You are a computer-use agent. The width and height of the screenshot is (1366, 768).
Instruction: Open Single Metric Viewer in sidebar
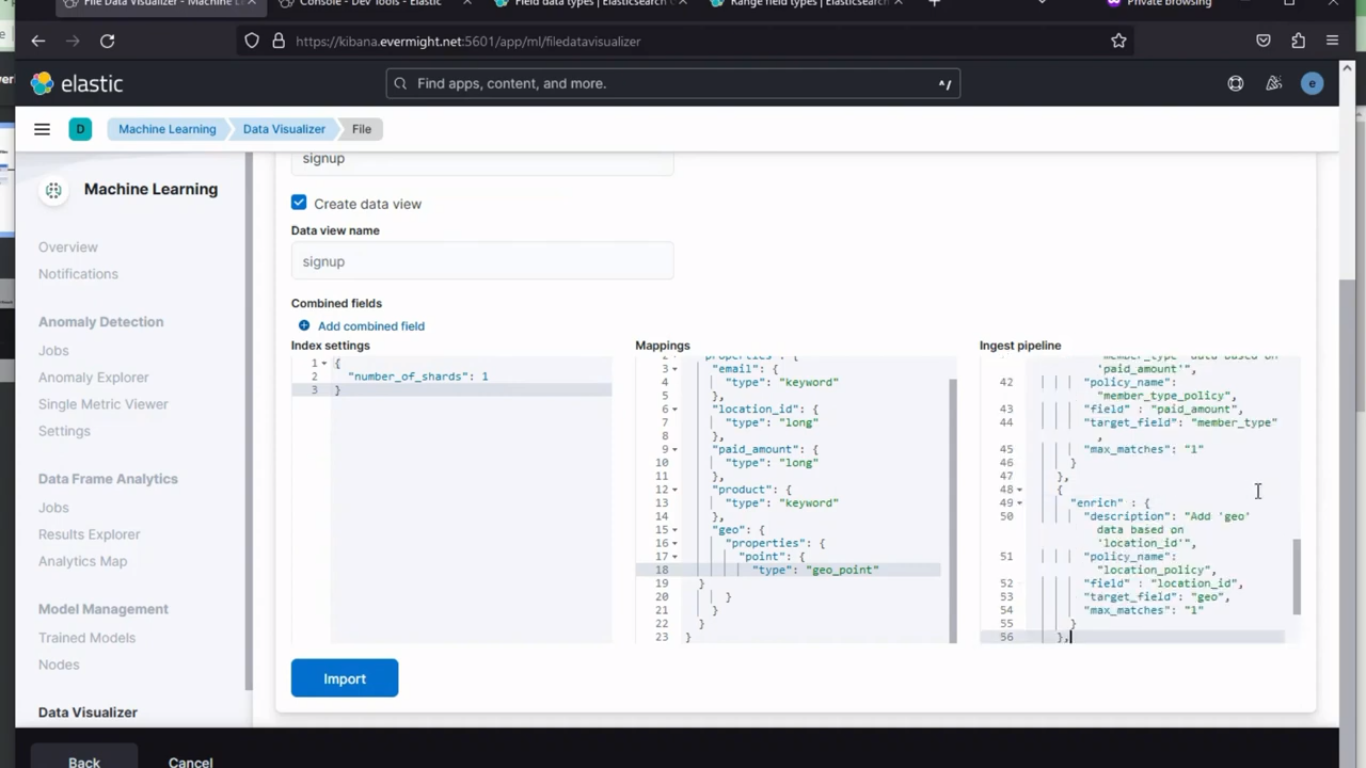click(103, 404)
